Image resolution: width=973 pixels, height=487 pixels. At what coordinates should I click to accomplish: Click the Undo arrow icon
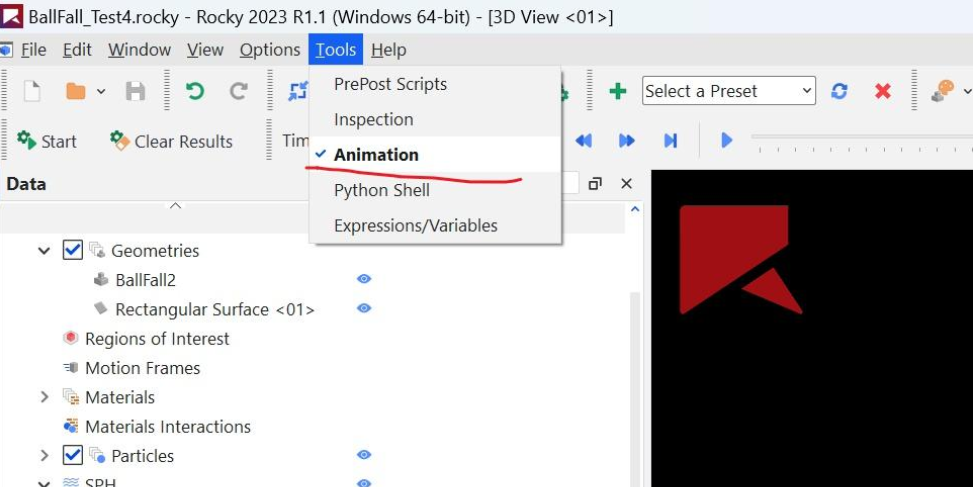click(x=195, y=91)
